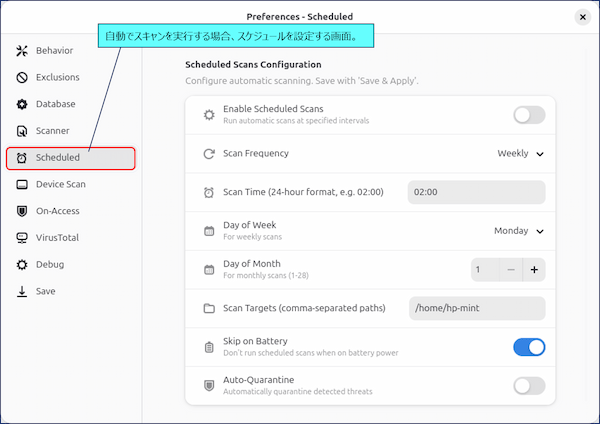Expand the Scan Frequency Weekly dropdown
Image resolution: width=600 pixels, height=424 pixels.
point(520,153)
